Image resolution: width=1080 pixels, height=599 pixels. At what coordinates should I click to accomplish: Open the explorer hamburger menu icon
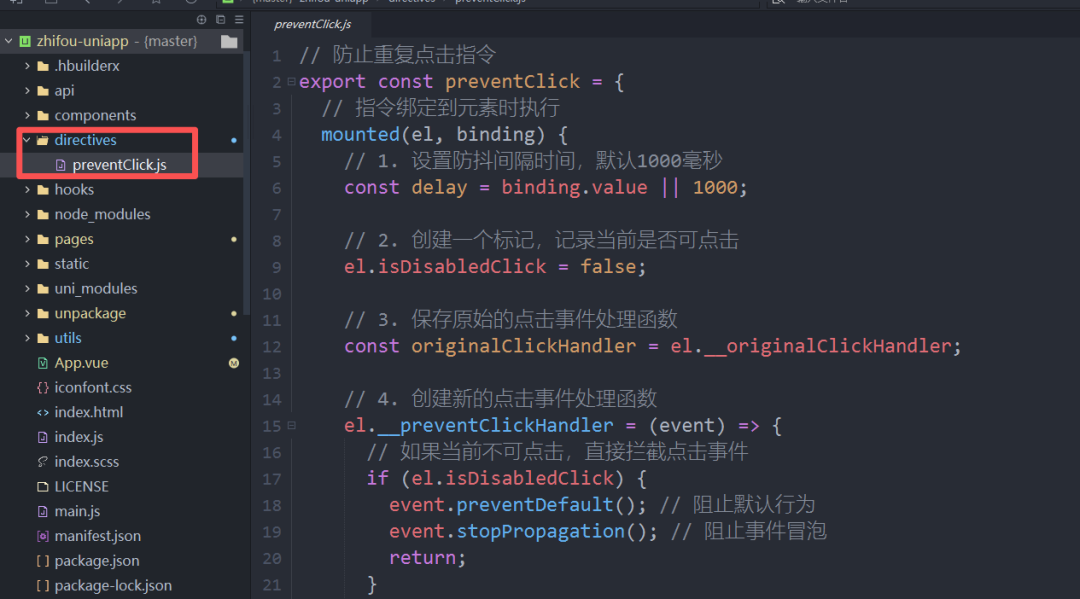click(239, 18)
